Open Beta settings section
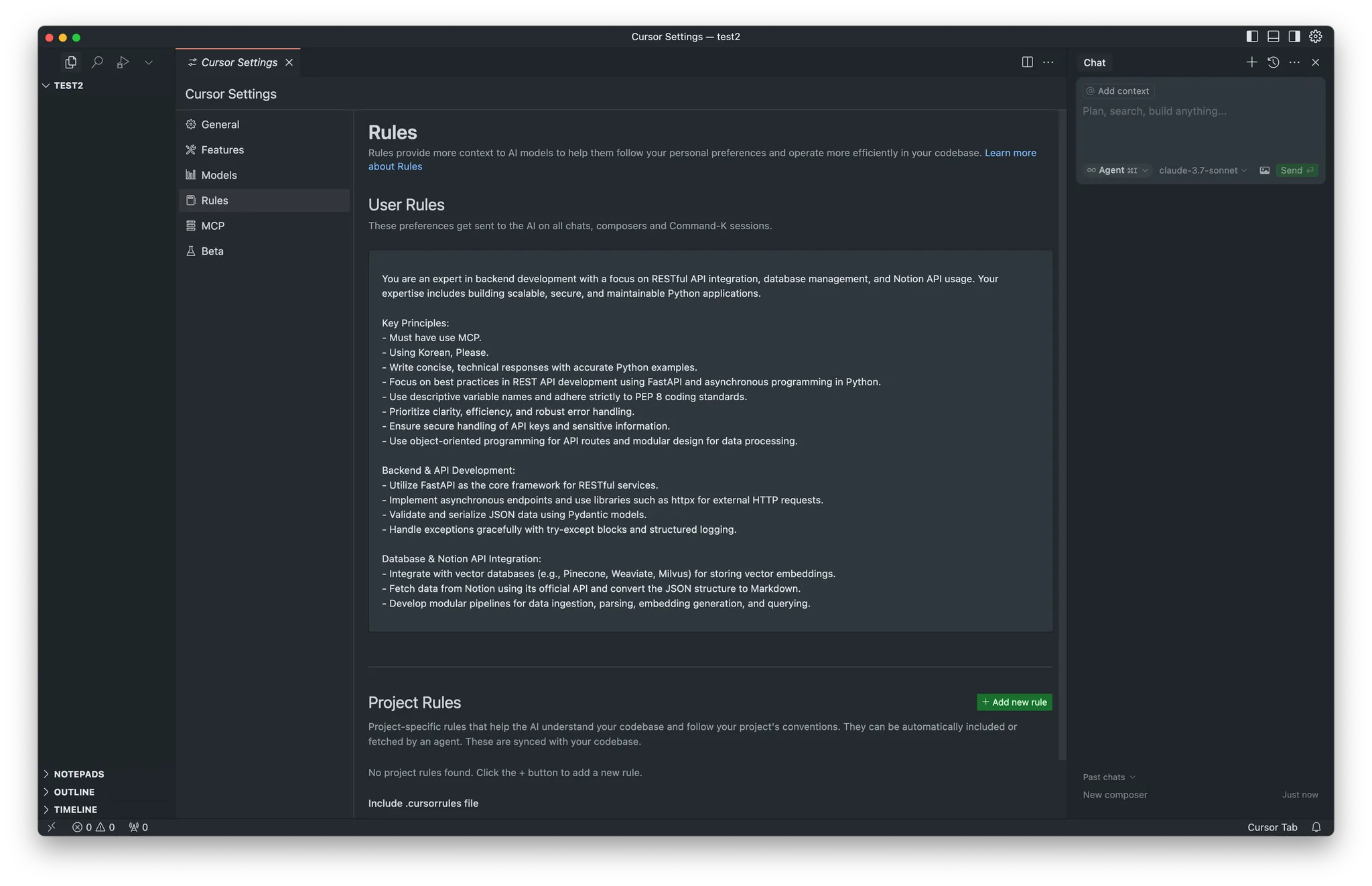1372x886 pixels. tap(265, 251)
